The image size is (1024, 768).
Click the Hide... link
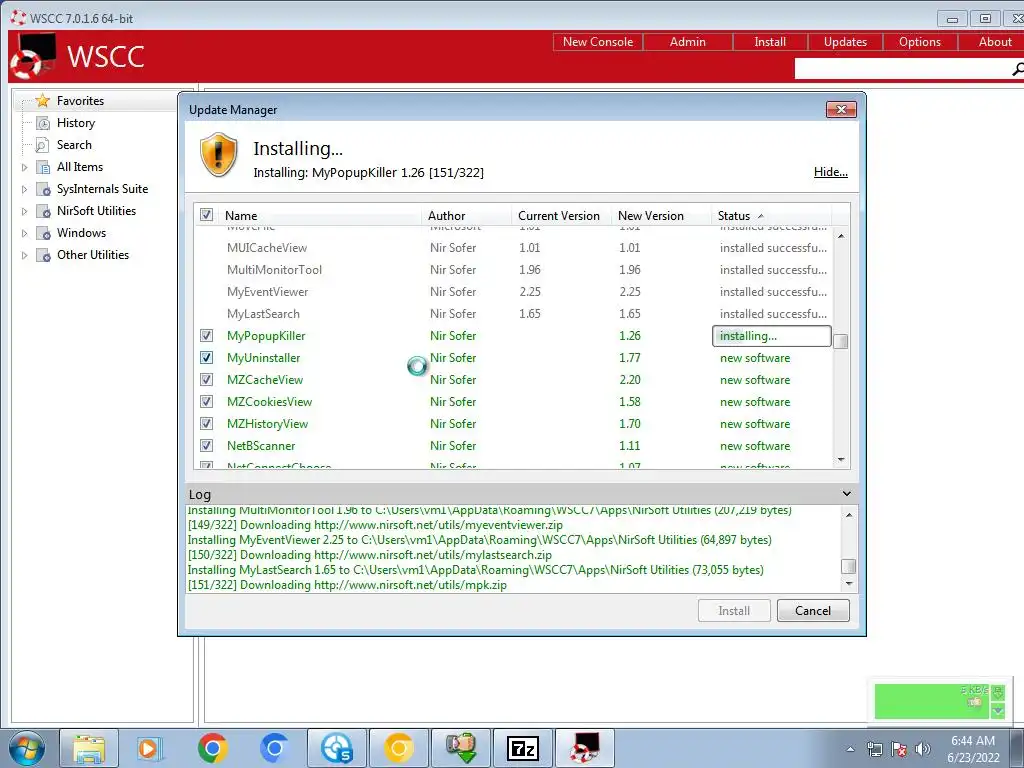coord(831,172)
